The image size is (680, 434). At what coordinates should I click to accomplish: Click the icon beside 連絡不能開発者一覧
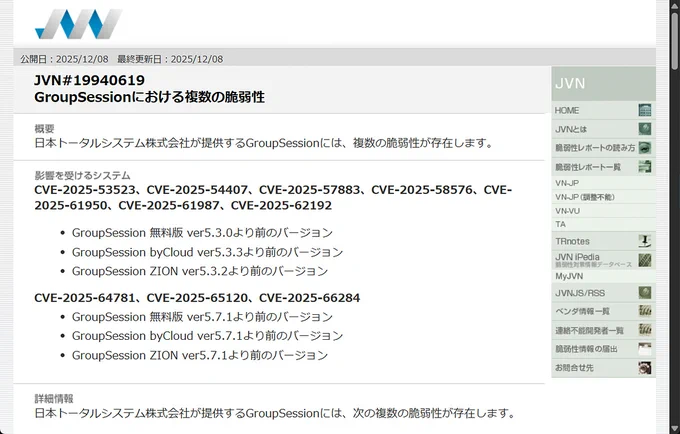pos(645,330)
